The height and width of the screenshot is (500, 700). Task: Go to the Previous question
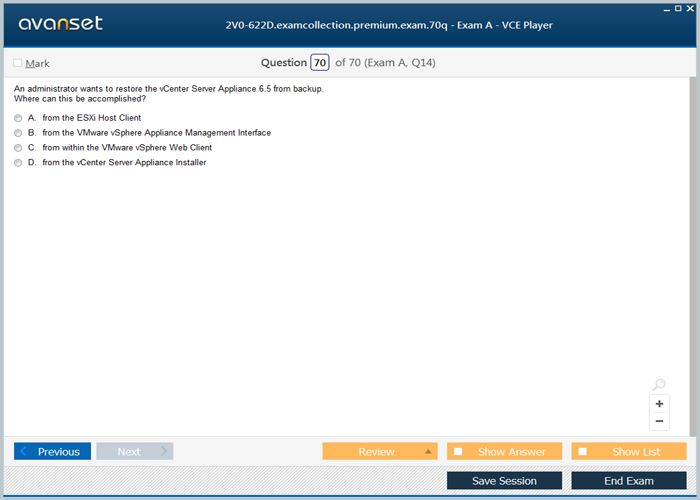pos(52,451)
